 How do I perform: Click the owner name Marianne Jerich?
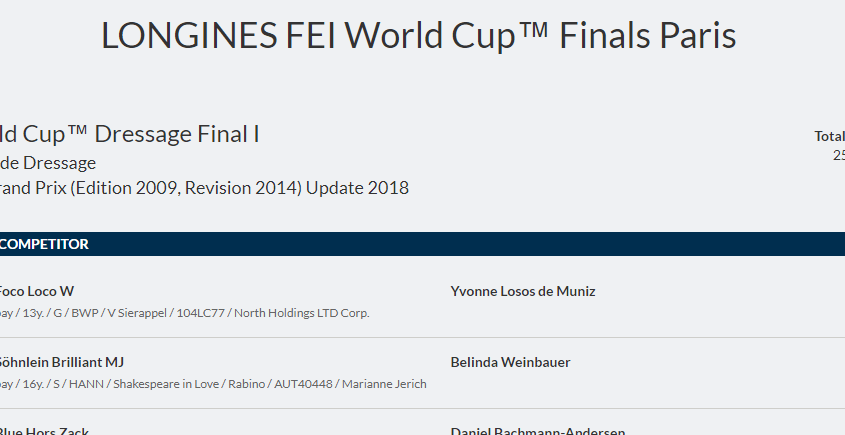point(385,384)
